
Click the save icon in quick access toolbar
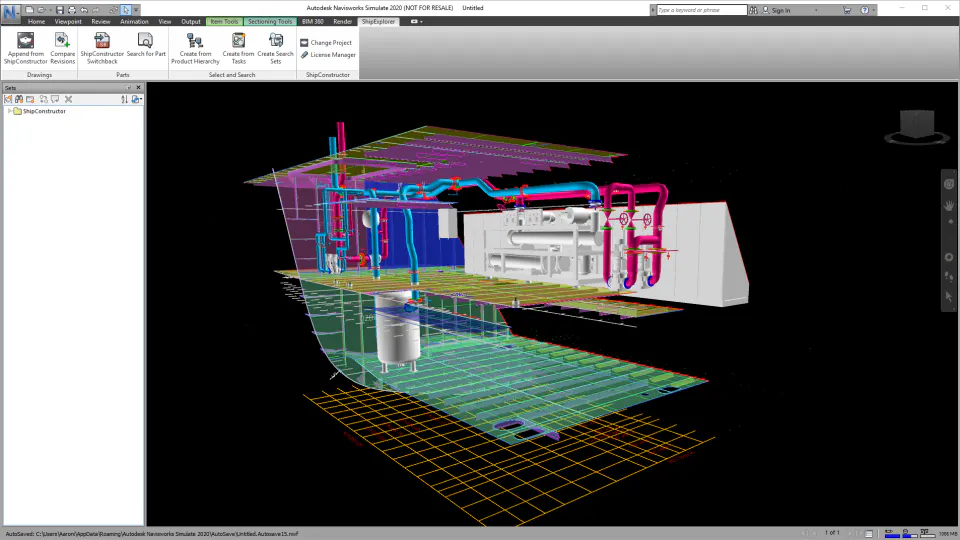click(59, 10)
